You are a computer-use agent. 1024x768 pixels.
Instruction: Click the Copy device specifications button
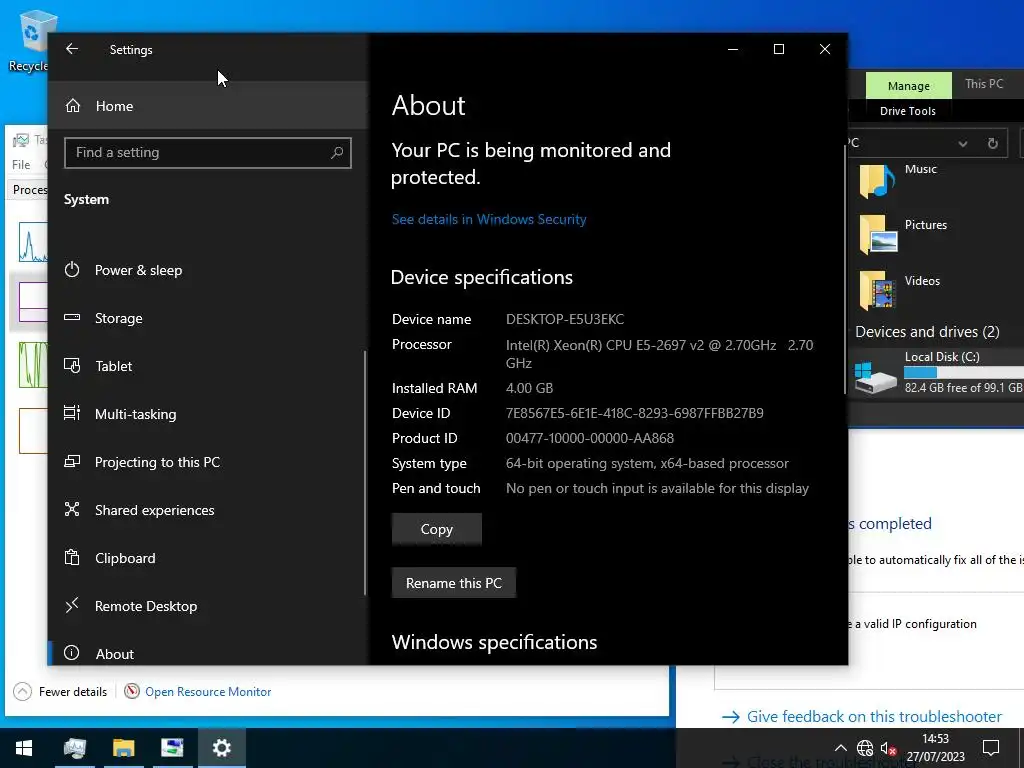click(x=436, y=529)
